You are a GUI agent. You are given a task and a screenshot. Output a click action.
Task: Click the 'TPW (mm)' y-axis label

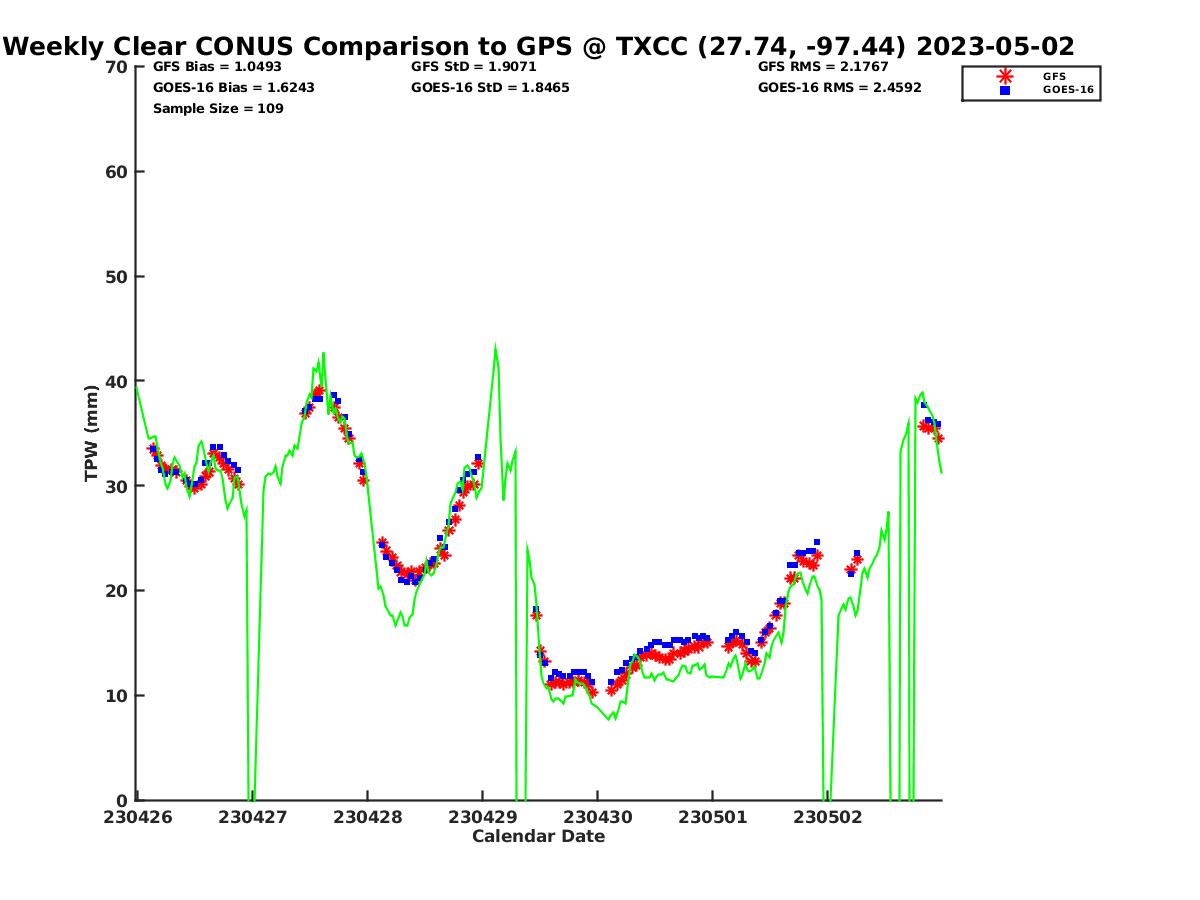pos(92,433)
